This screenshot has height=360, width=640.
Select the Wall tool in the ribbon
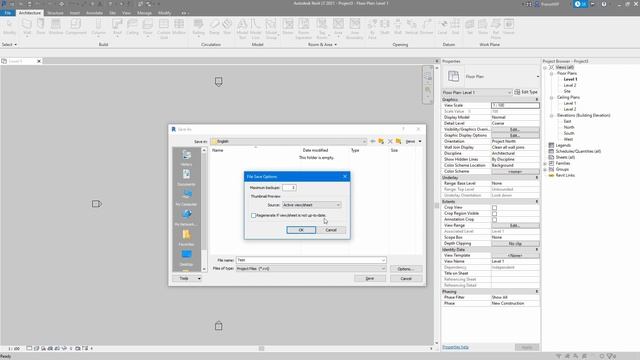tap(27, 27)
